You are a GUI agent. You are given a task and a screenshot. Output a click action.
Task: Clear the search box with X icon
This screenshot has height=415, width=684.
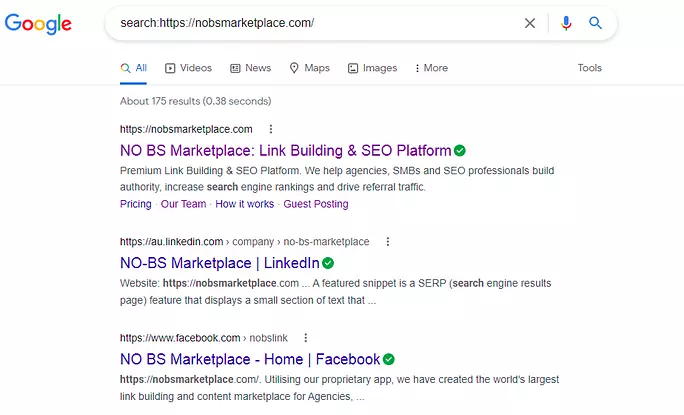click(x=530, y=23)
